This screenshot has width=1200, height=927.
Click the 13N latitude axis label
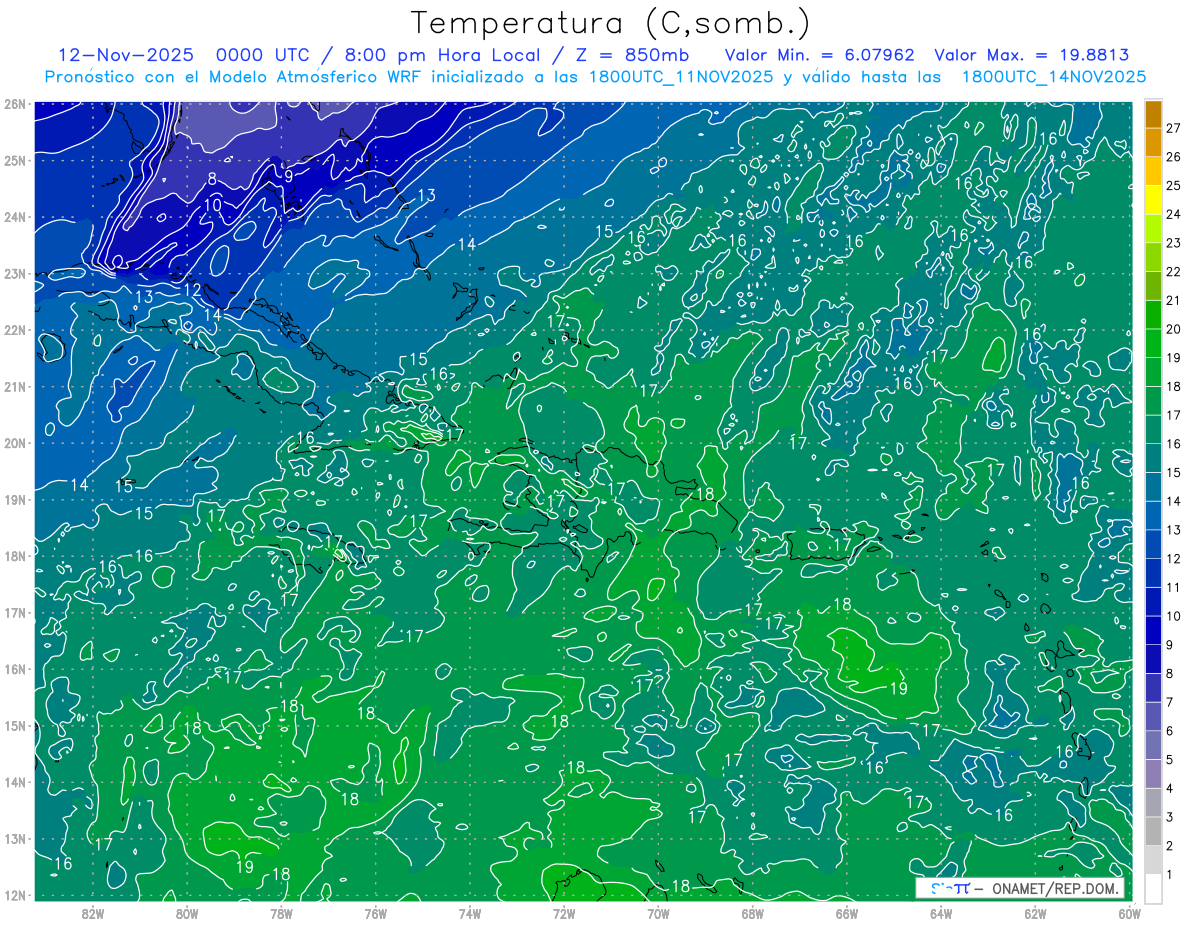(15, 838)
